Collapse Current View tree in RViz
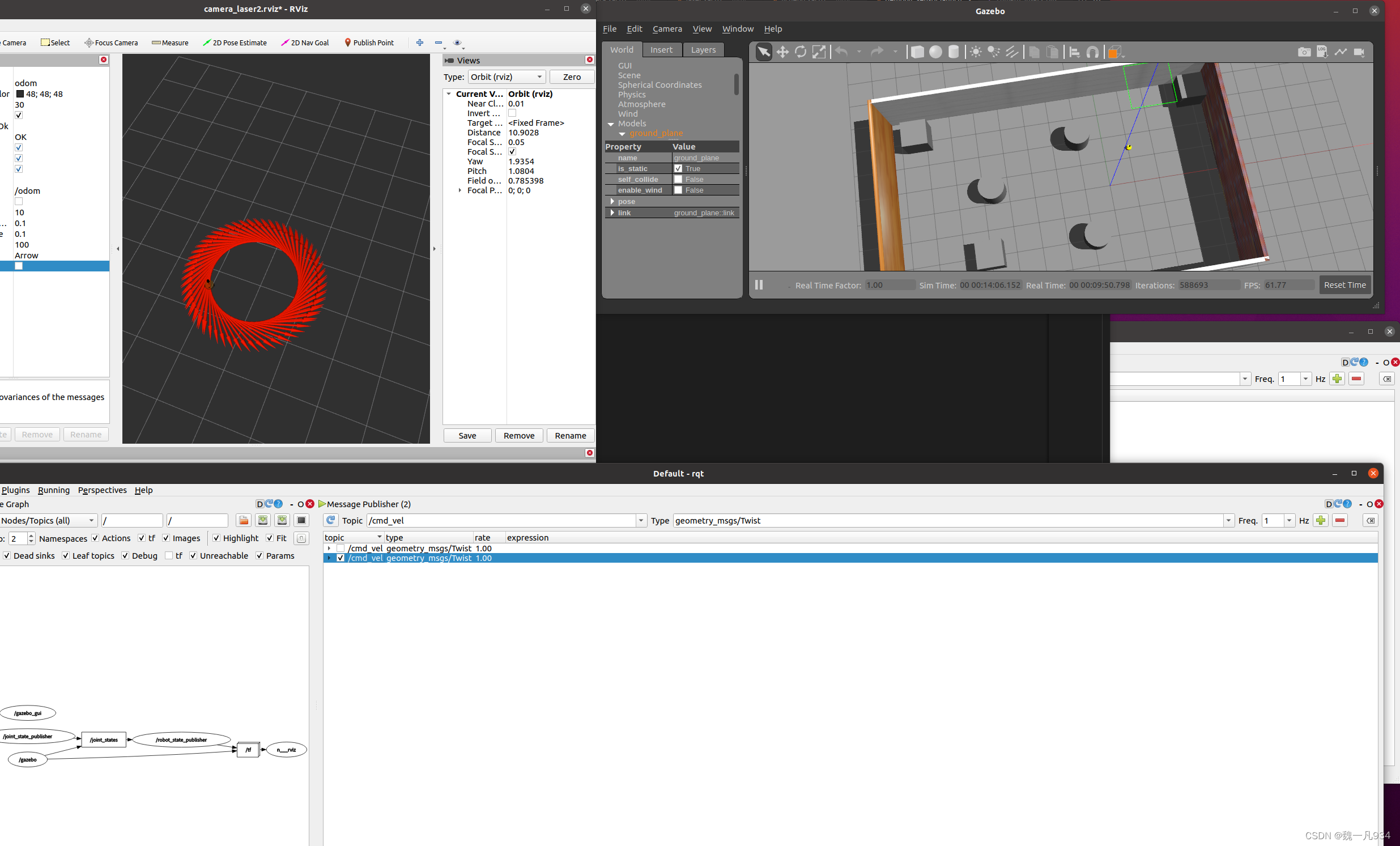 pos(449,93)
